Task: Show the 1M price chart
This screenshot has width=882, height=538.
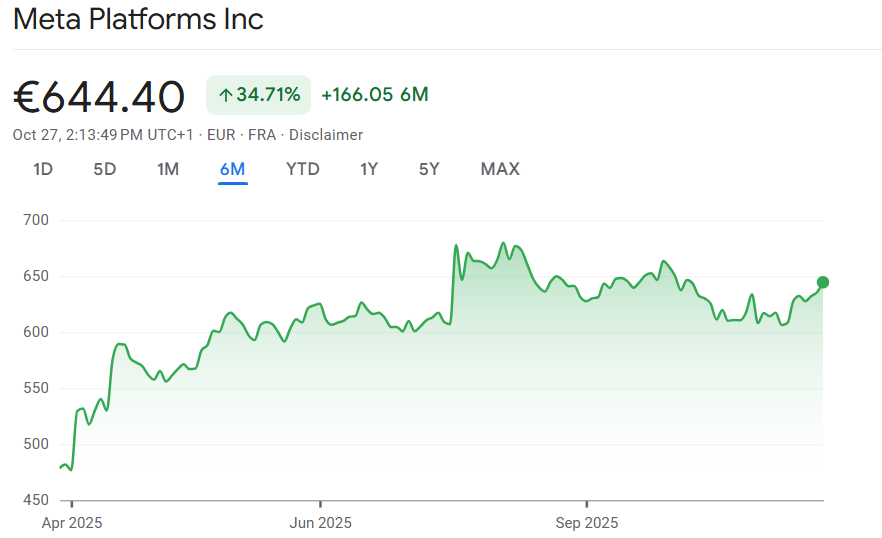Action: 168,169
